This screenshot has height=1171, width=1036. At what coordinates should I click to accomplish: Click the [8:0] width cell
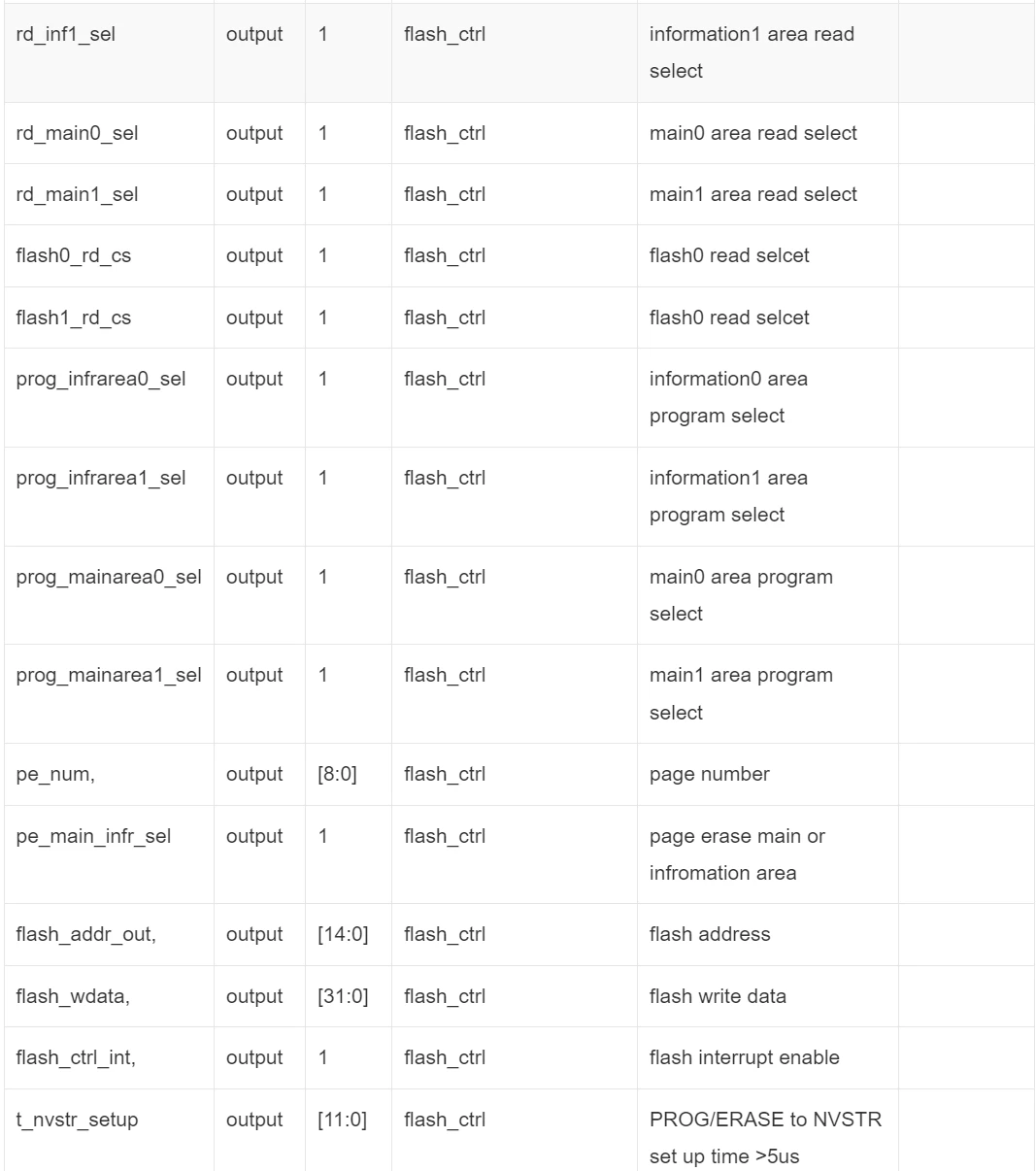click(337, 774)
